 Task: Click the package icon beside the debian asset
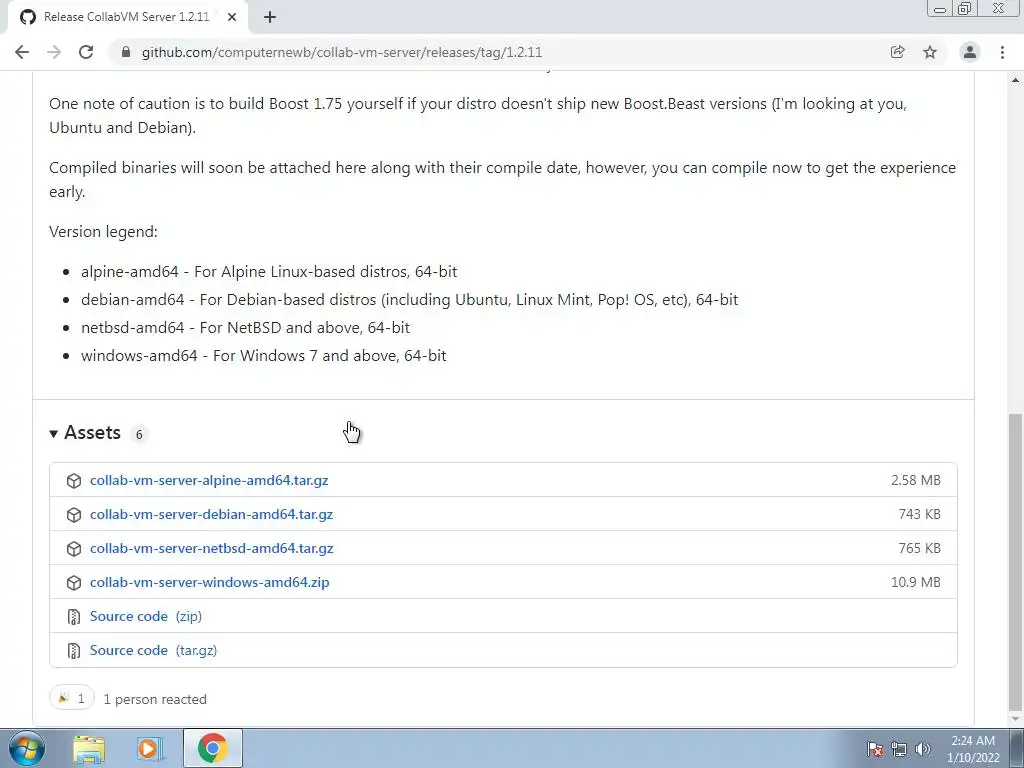(74, 515)
